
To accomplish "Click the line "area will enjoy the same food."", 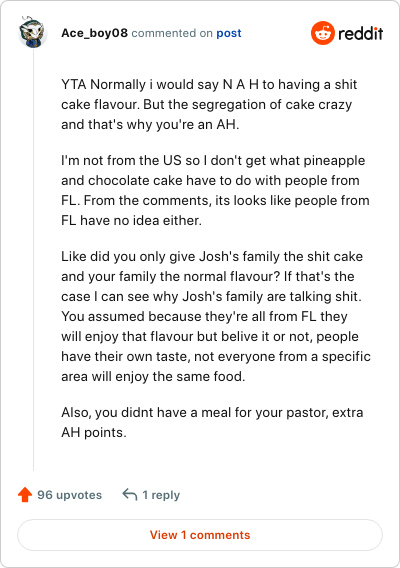I will (153, 376).
